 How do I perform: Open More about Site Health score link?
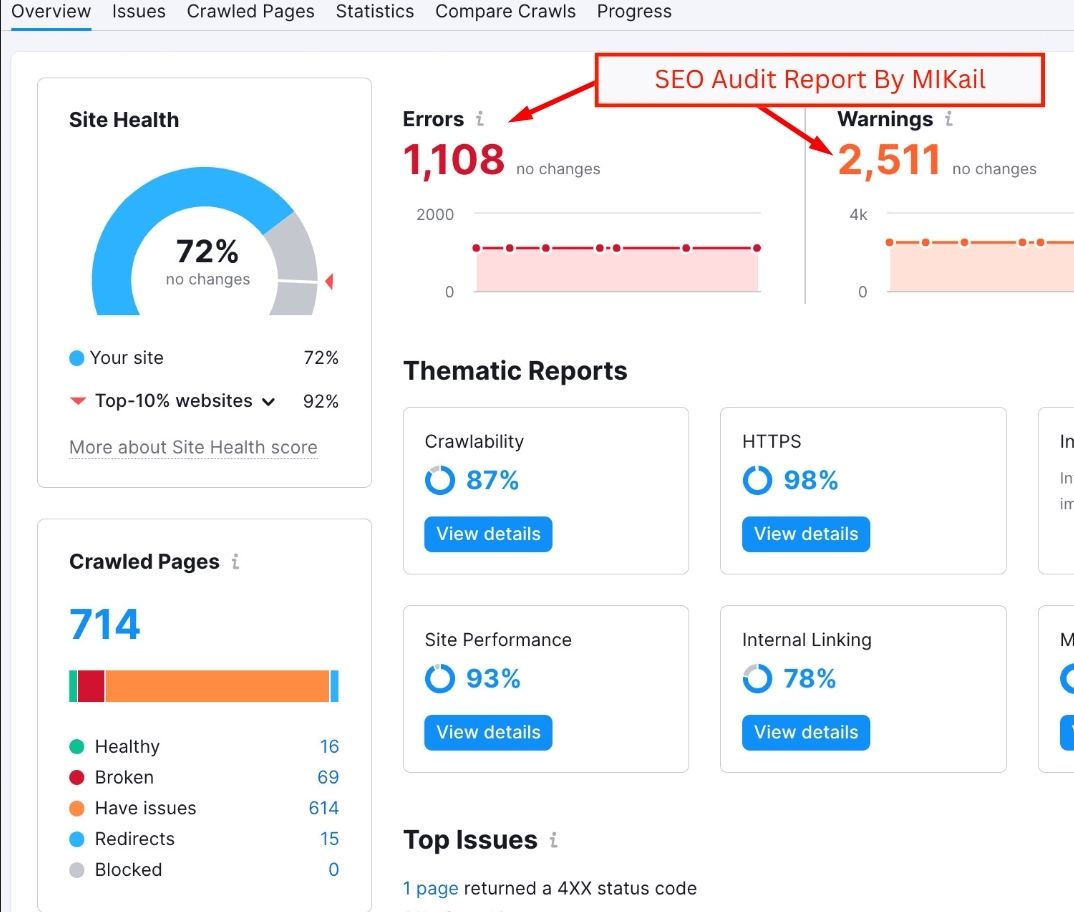click(193, 448)
